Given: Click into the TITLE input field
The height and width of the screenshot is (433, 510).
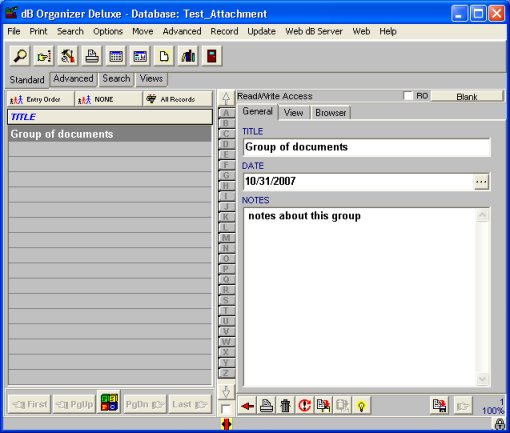Looking at the screenshot, I should pyautogui.click(x=367, y=147).
